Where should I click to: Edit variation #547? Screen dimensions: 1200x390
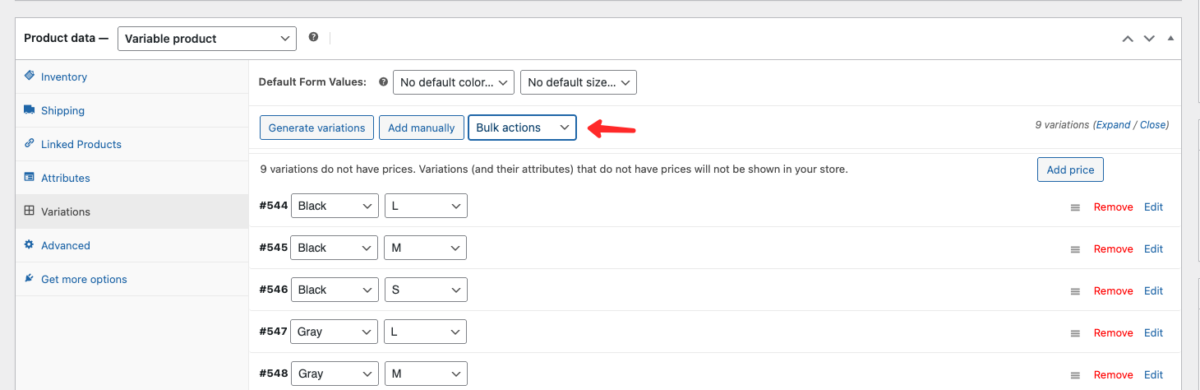(x=1154, y=333)
